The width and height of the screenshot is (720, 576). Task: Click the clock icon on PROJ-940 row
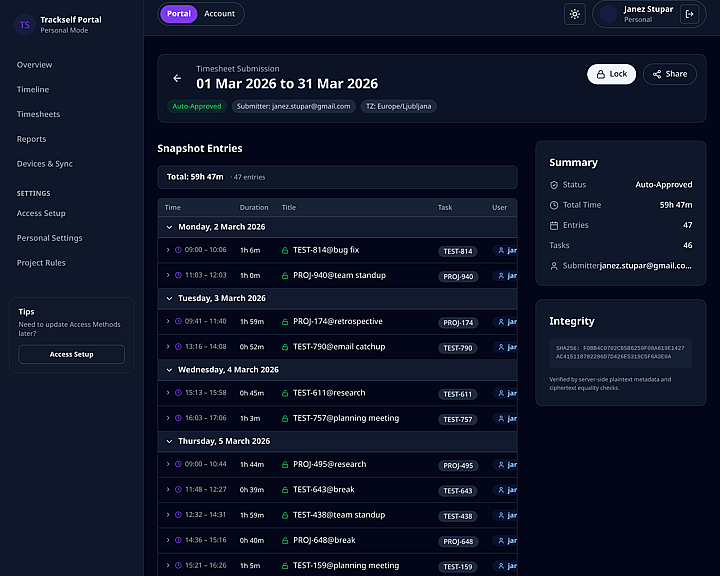click(x=178, y=275)
